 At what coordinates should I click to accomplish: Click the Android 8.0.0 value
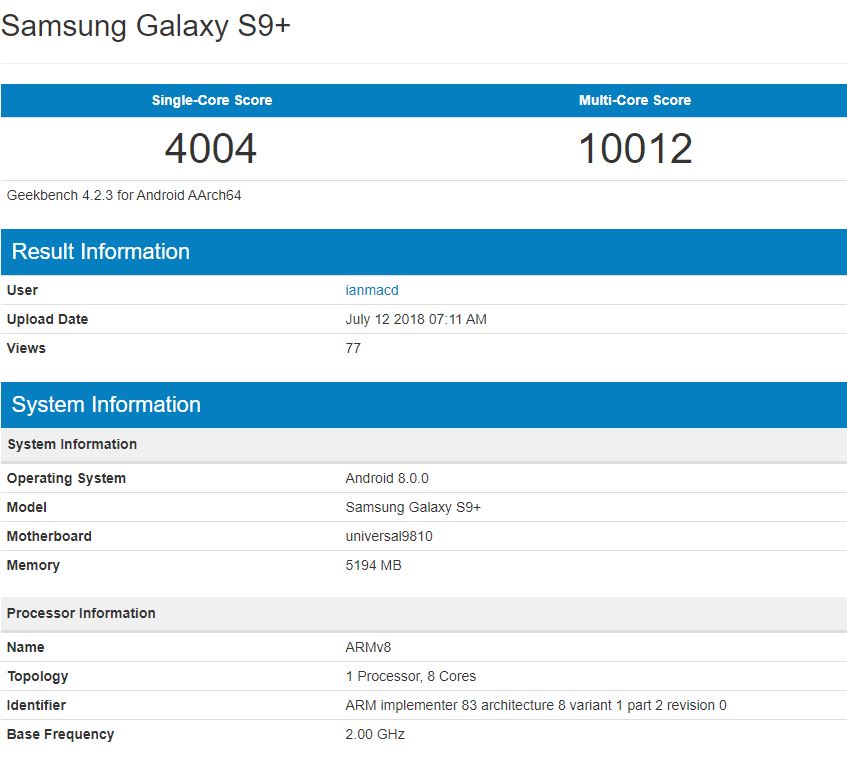[x=387, y=478]
